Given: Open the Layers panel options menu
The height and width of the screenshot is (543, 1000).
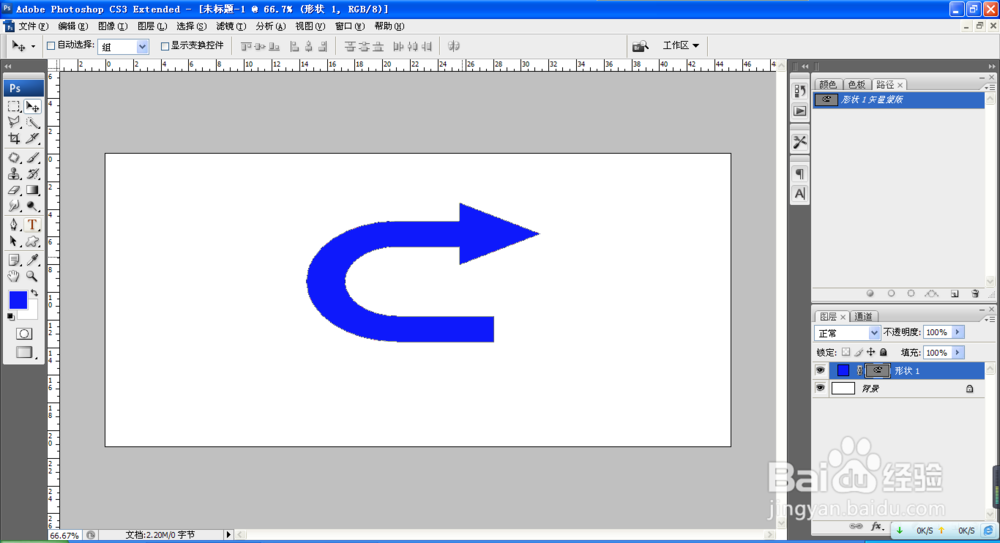Looking at the screenshot, I should pyautogui.click(x=990, y=318).
